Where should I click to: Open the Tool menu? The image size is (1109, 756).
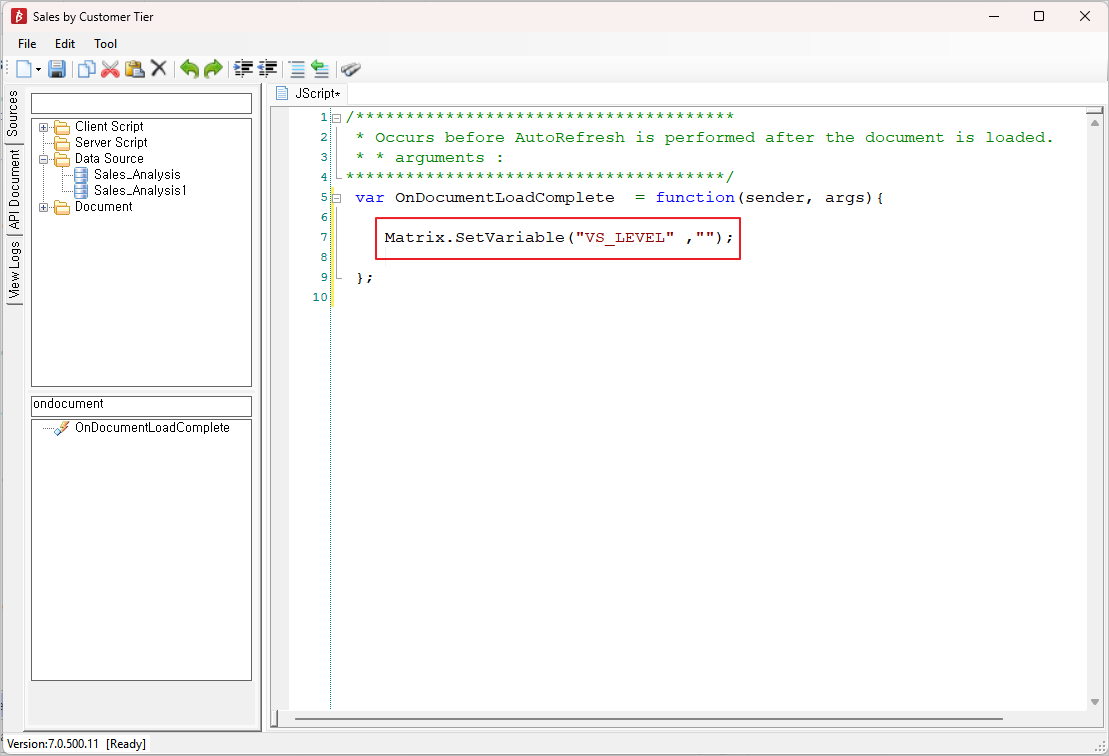tap(105, 44)
